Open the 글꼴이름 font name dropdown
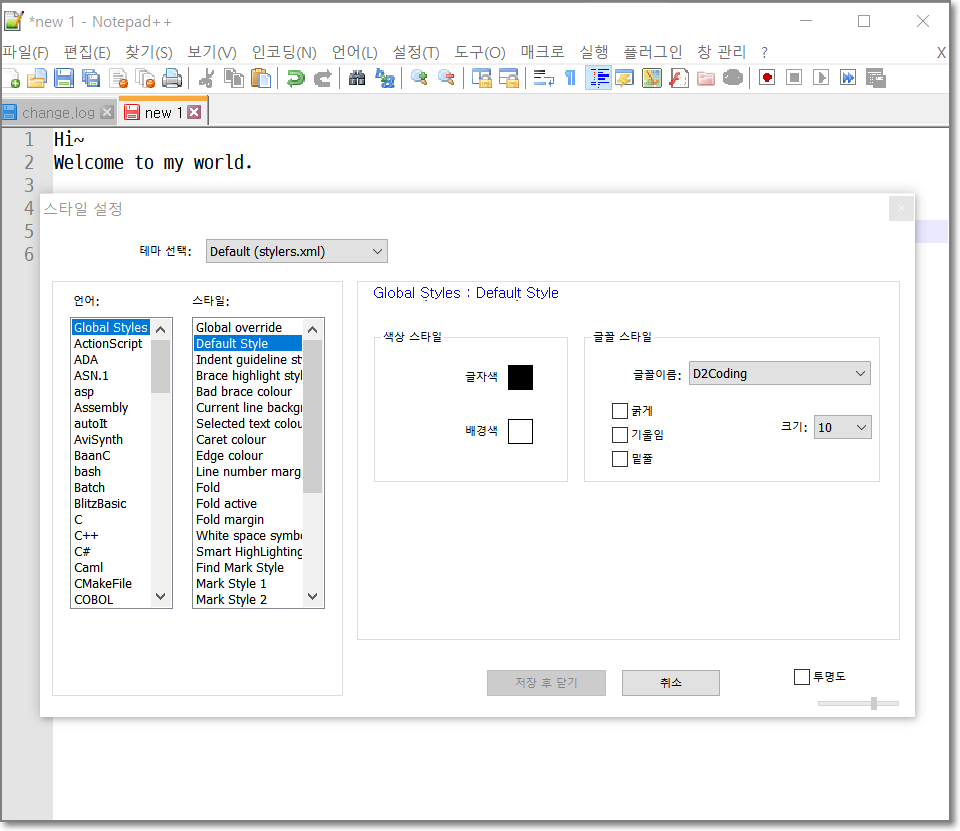The height and width of the screenshot is (831, 960). click(x=779, y=374)
